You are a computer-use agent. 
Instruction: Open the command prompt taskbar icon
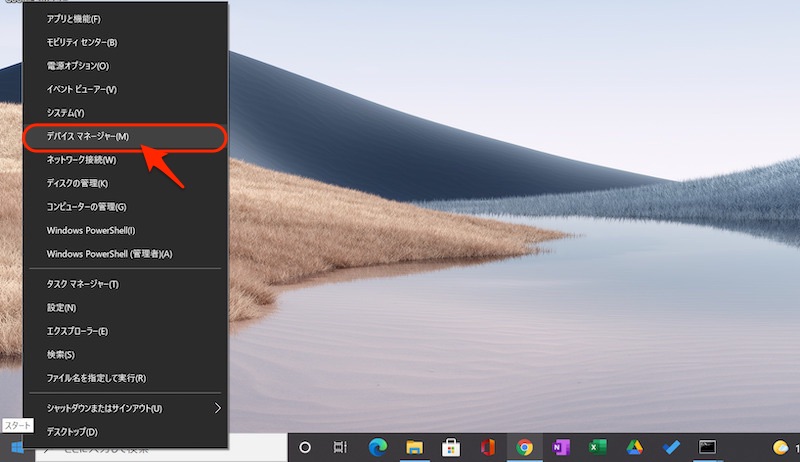707,447
